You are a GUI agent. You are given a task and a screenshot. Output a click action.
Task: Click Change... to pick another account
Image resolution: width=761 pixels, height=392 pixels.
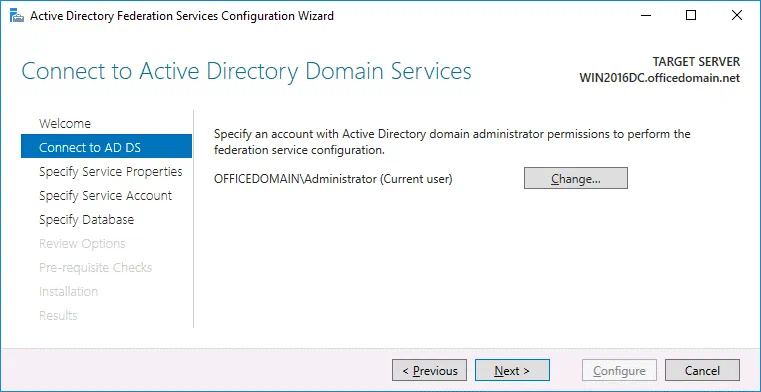coord(576,178)
